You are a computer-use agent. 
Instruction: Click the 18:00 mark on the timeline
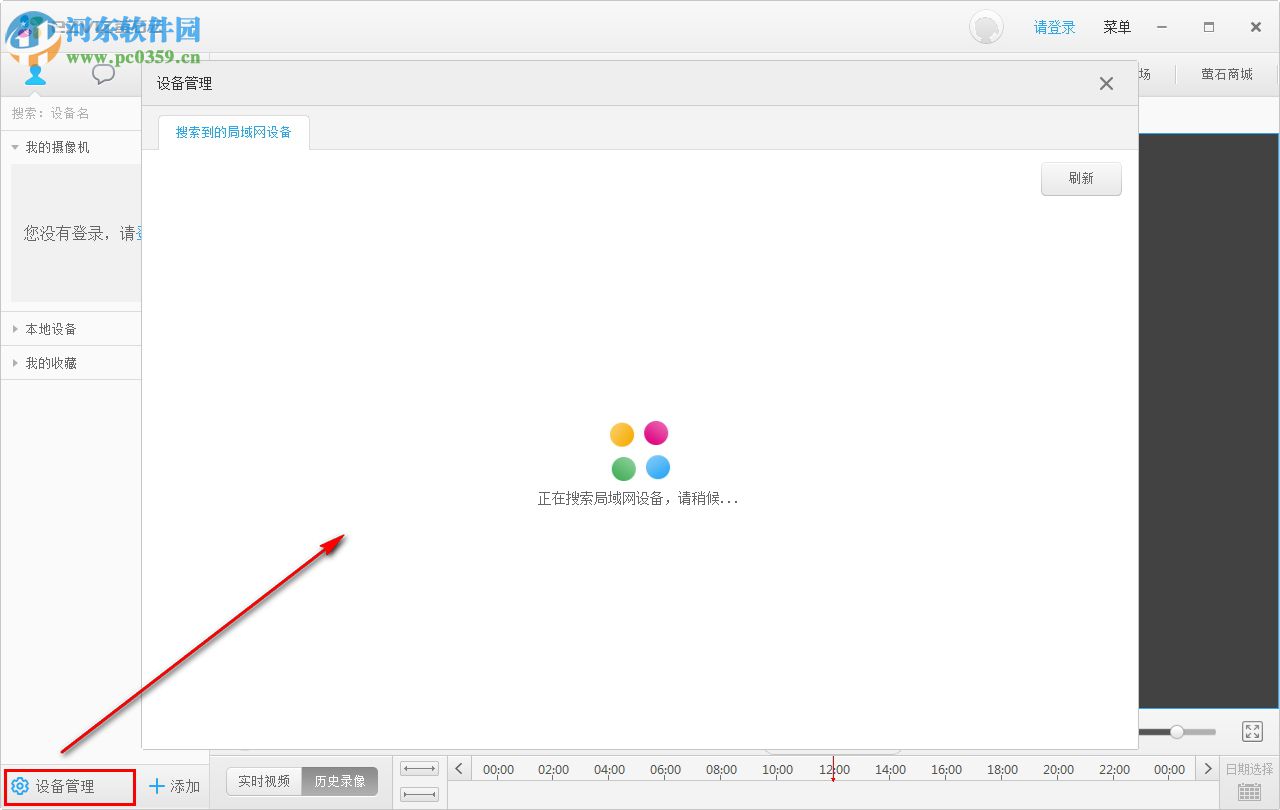tap(1002, 770)
